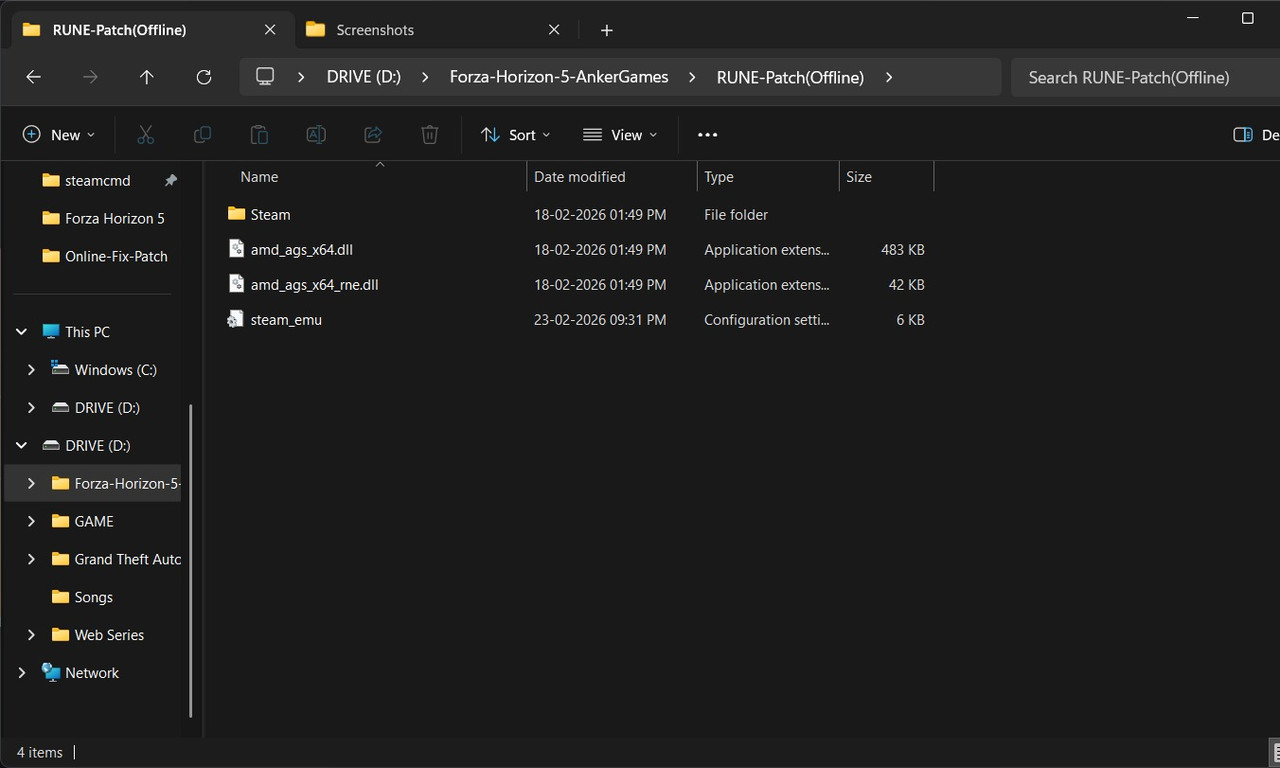The width and height of the screenshot is (1280, 768).
Task: Open steamcmd in Quick access
Action: 96,181
